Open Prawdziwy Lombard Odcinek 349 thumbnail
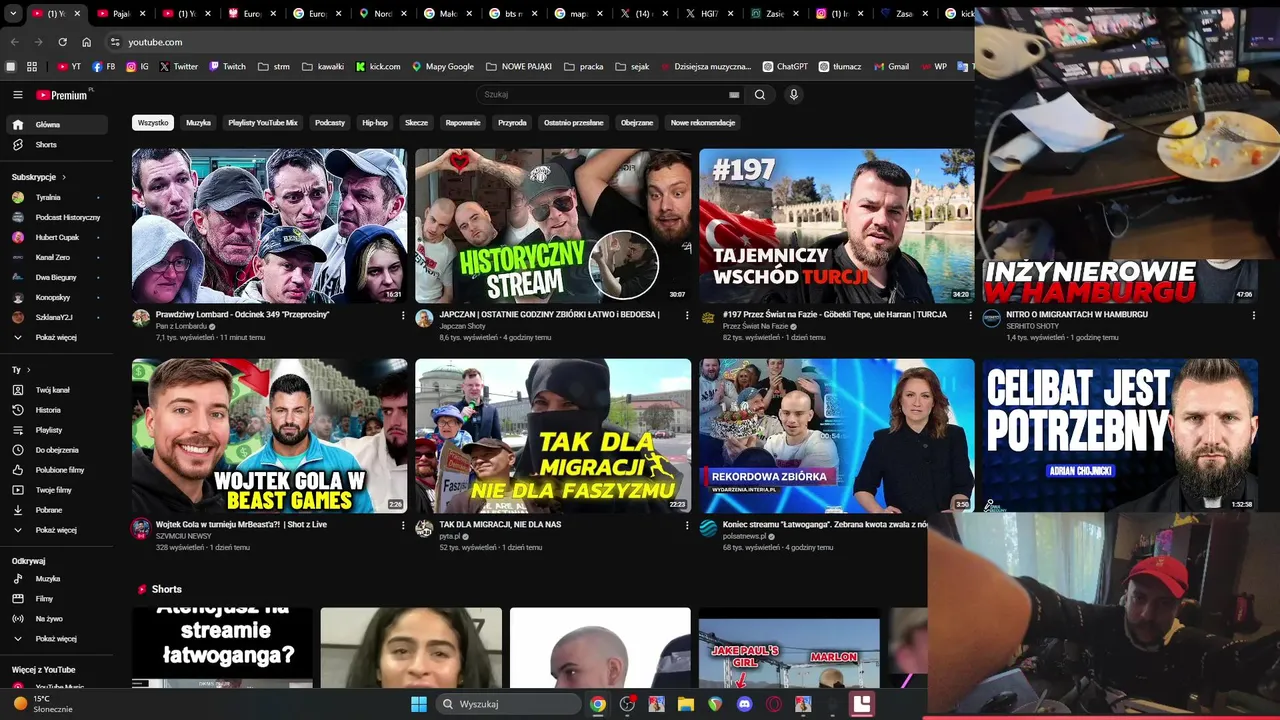The width and height of the screenshot is (1280, 720). tap(269, 226)
